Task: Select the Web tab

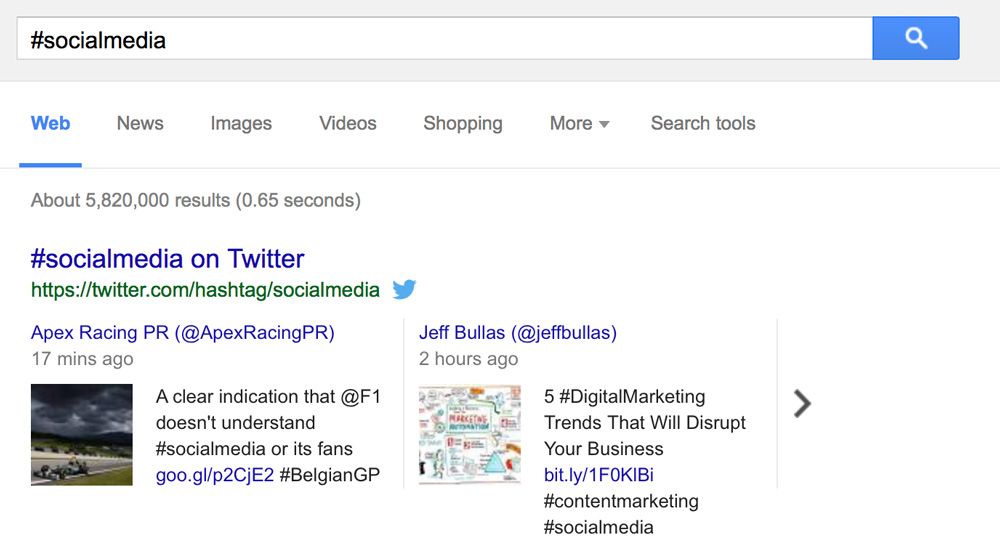Action: point(50,123)
